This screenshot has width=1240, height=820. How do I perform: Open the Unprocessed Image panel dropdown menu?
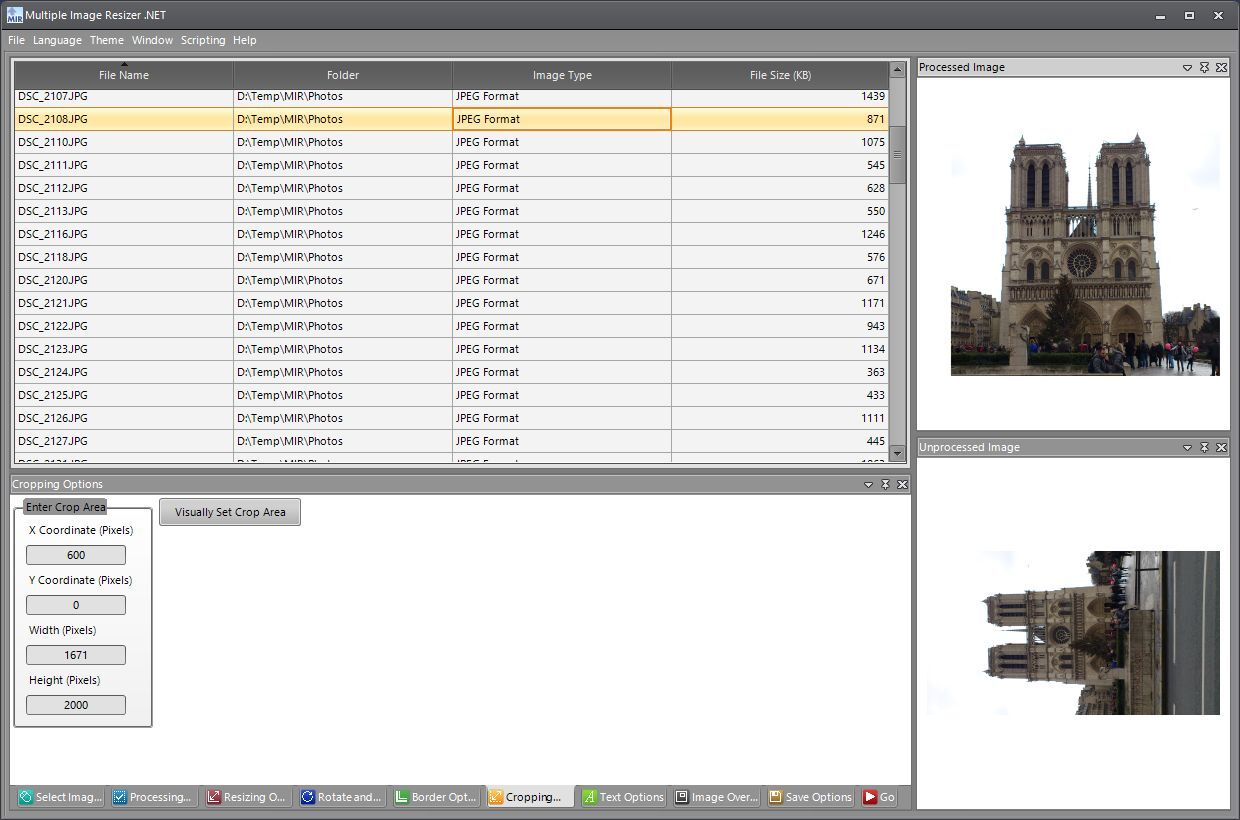coord(1189,447)
